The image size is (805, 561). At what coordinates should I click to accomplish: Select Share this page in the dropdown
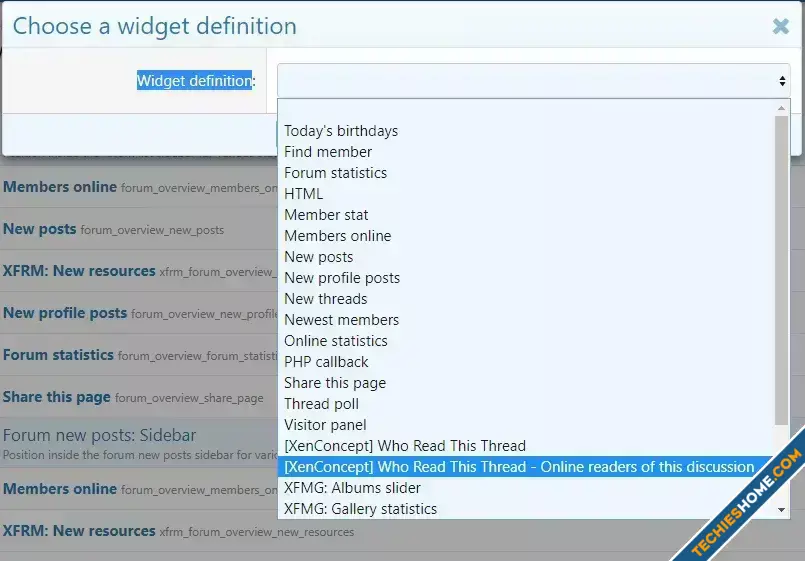click(526, 383)
